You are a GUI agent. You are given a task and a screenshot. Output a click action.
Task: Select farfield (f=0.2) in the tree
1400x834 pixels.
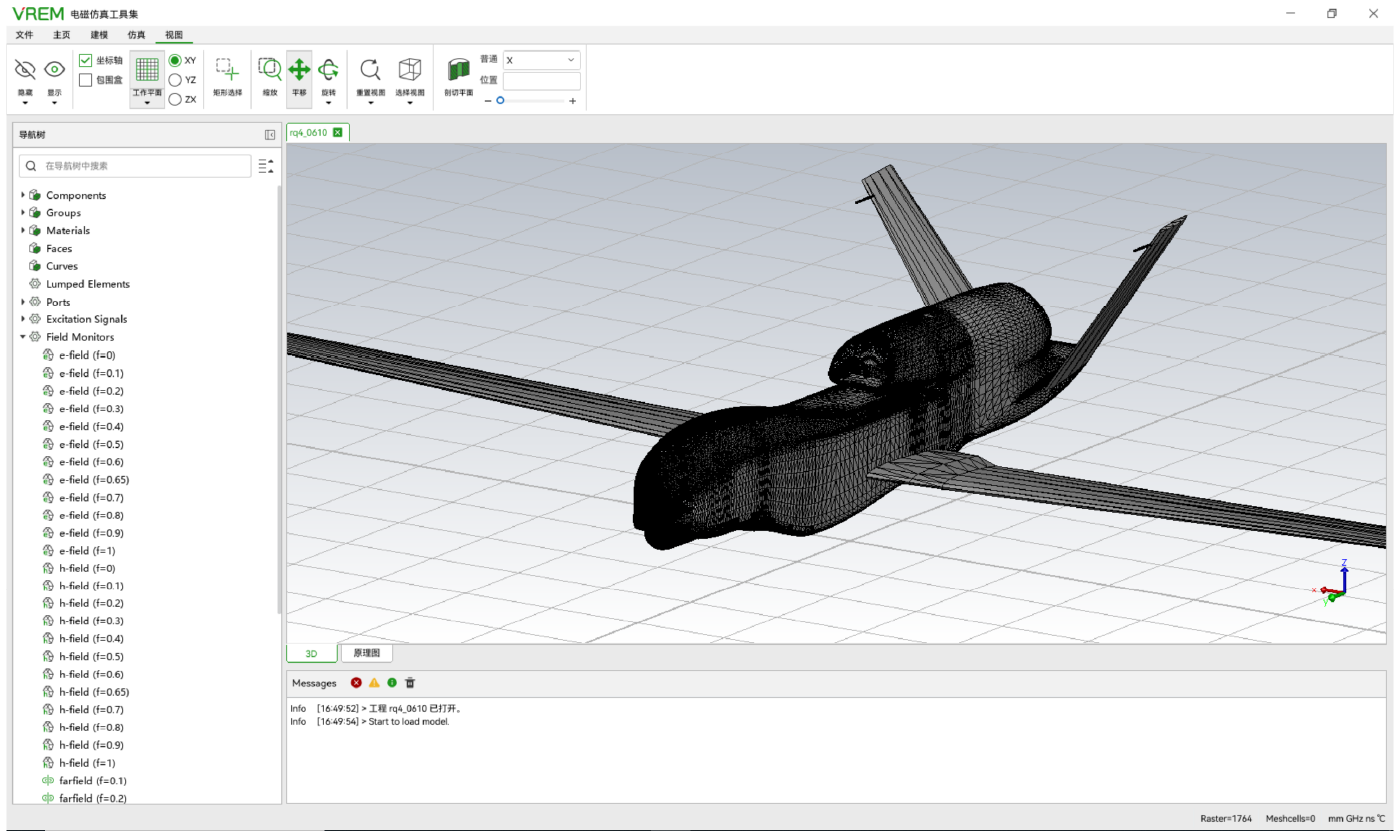(x=92, y=799)
